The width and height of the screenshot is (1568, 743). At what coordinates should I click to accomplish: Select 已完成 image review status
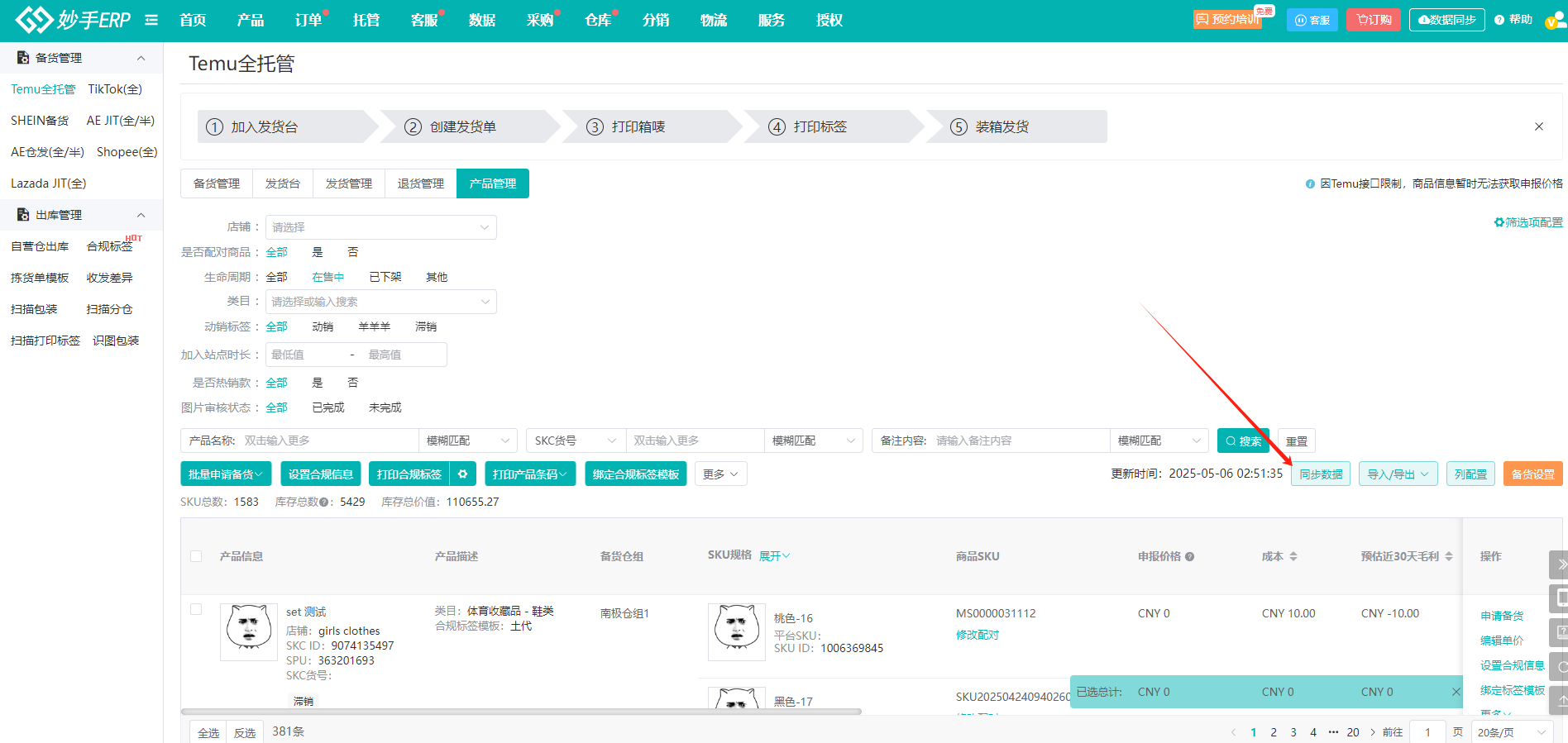point(328,407)
